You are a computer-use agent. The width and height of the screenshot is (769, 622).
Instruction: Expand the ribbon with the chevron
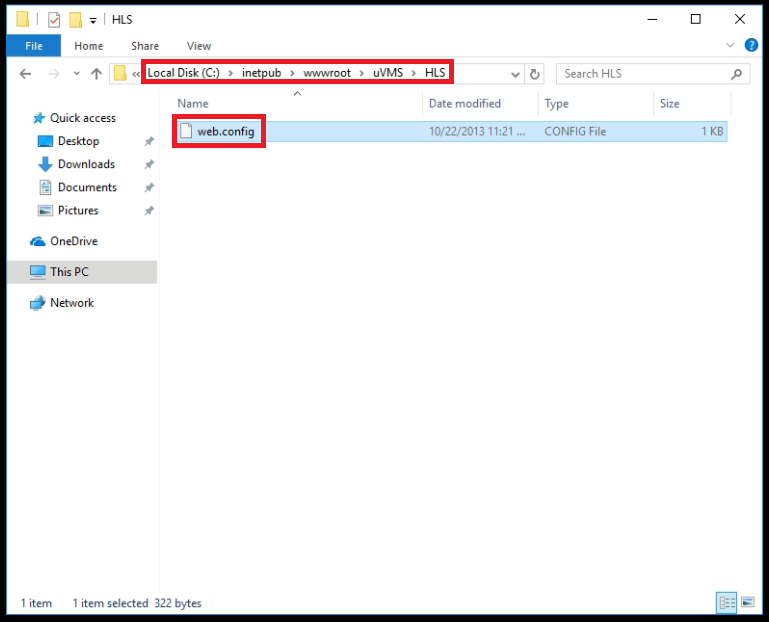click(730, 45)
